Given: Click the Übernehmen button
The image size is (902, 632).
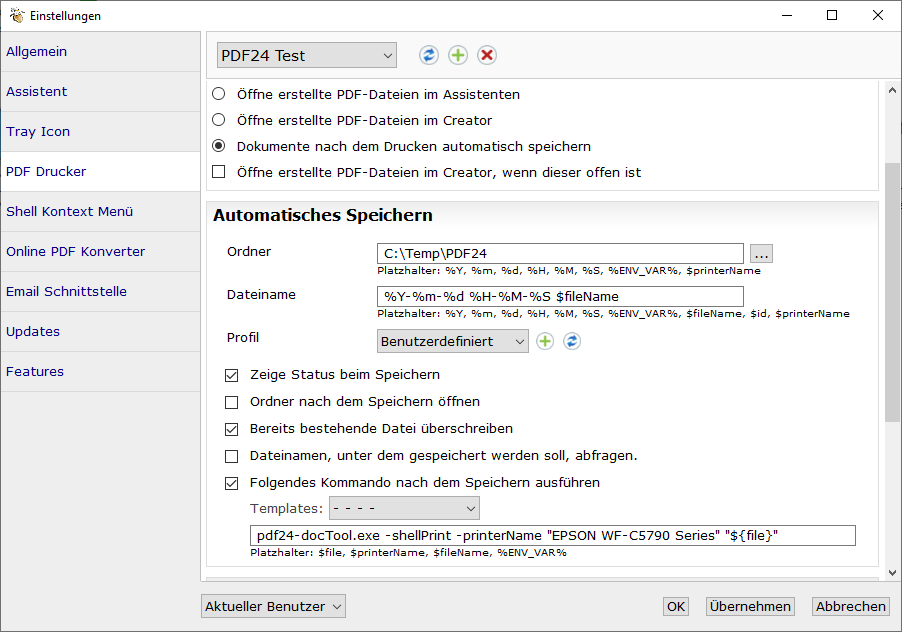Looking at the screenshot, I should pyautogui.click(x=750, y=607).
